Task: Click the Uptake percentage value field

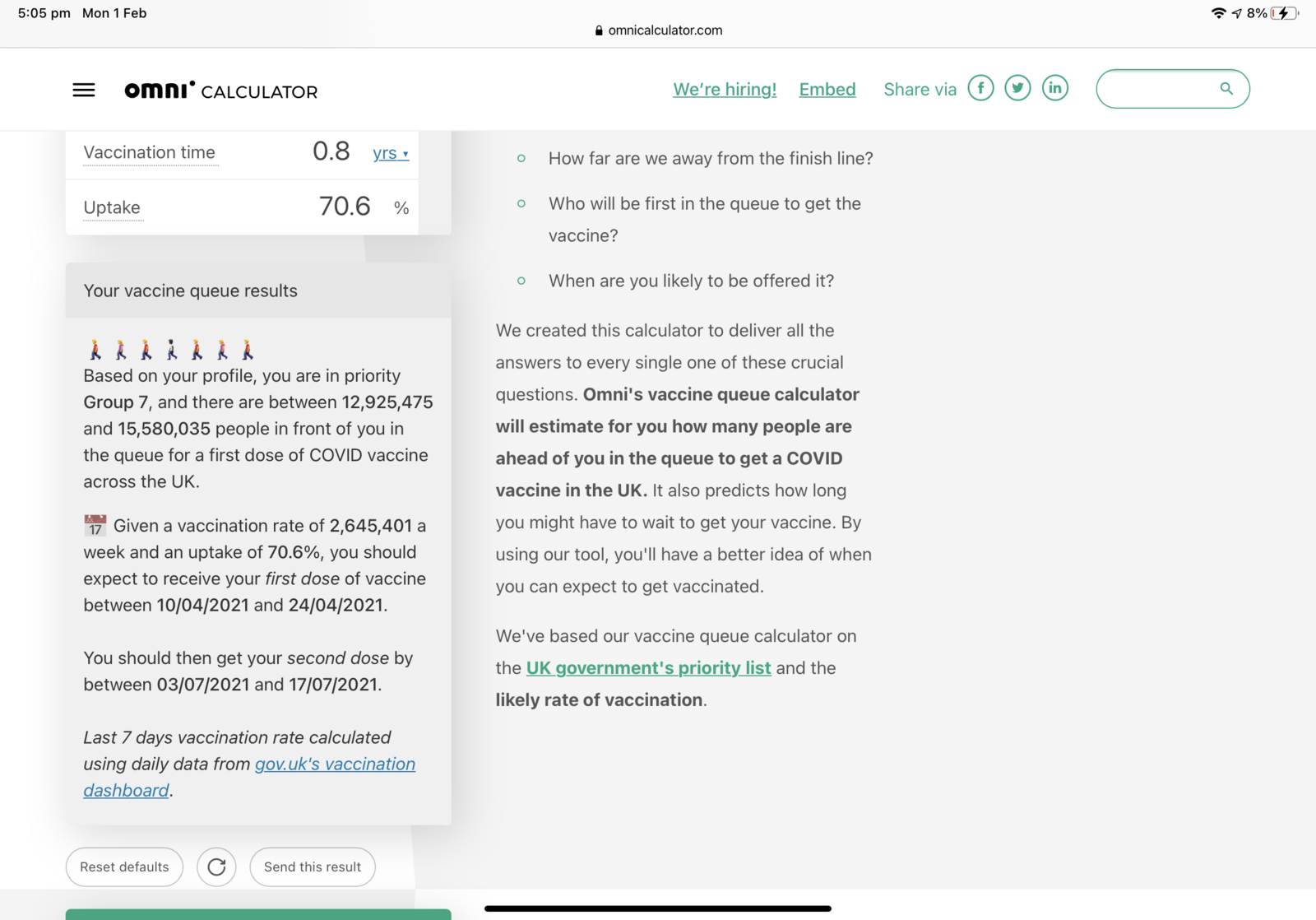Action: pyautogui.click(x=344, y=207)
